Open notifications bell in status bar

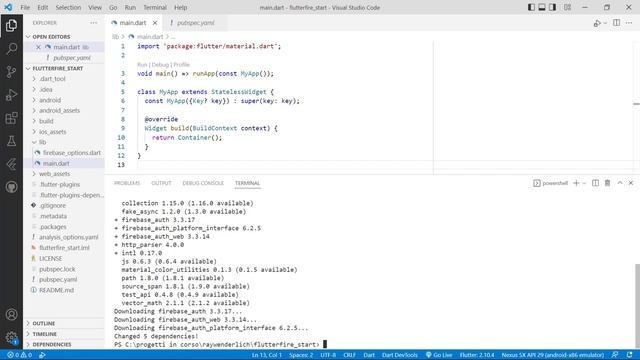click(x=629, y=355)
